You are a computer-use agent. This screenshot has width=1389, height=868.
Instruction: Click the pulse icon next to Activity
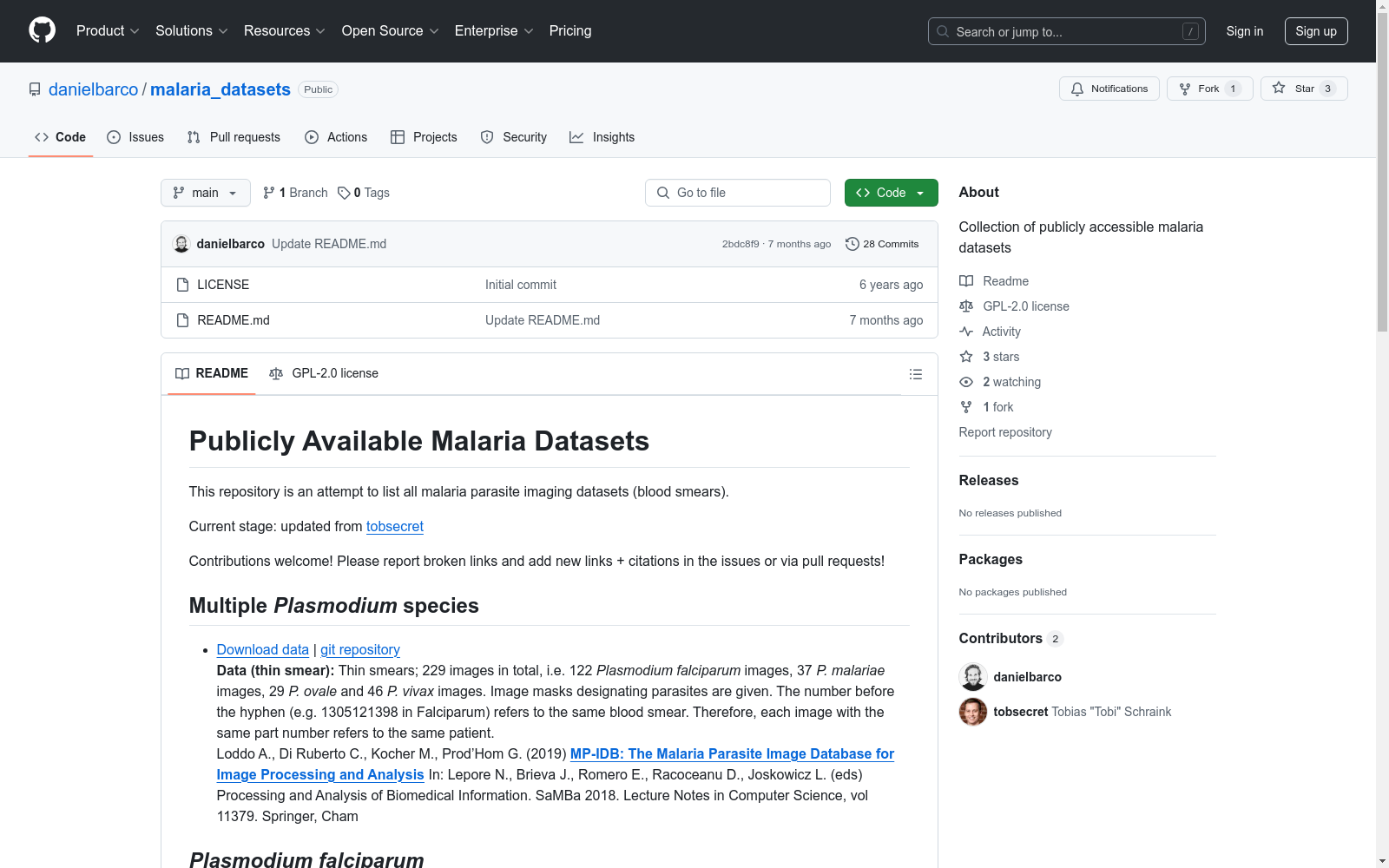coord(966,332)
